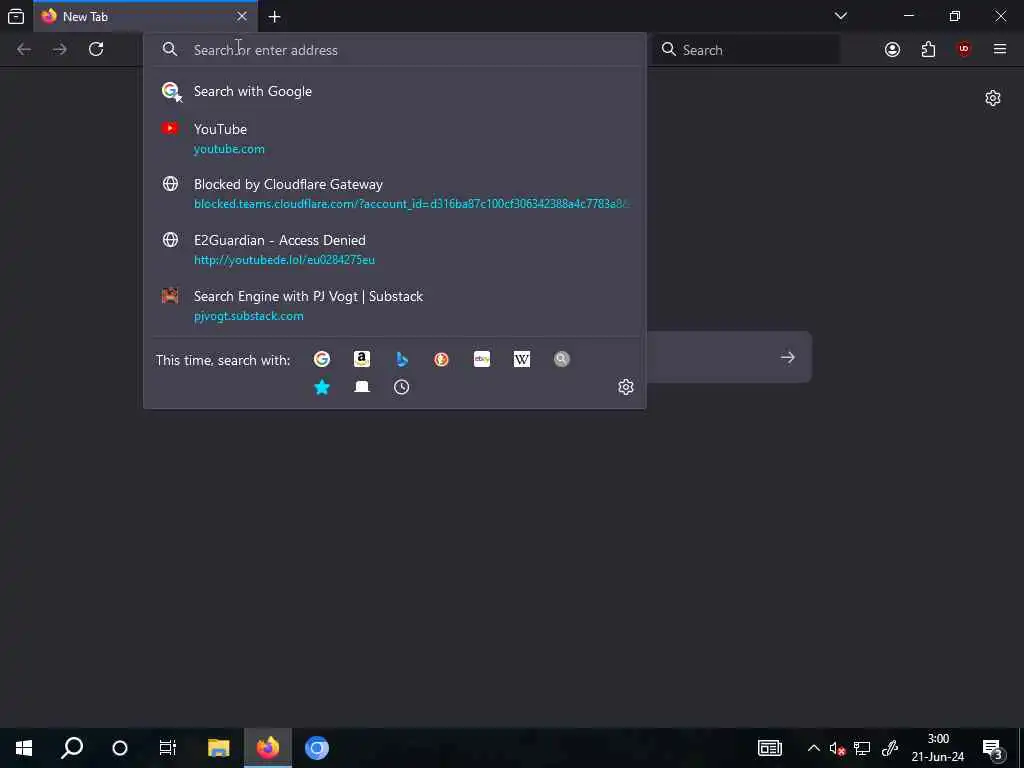Search in Bookmarks star icon
This screenshot has width=1024, height=768.
coord(322,387)
